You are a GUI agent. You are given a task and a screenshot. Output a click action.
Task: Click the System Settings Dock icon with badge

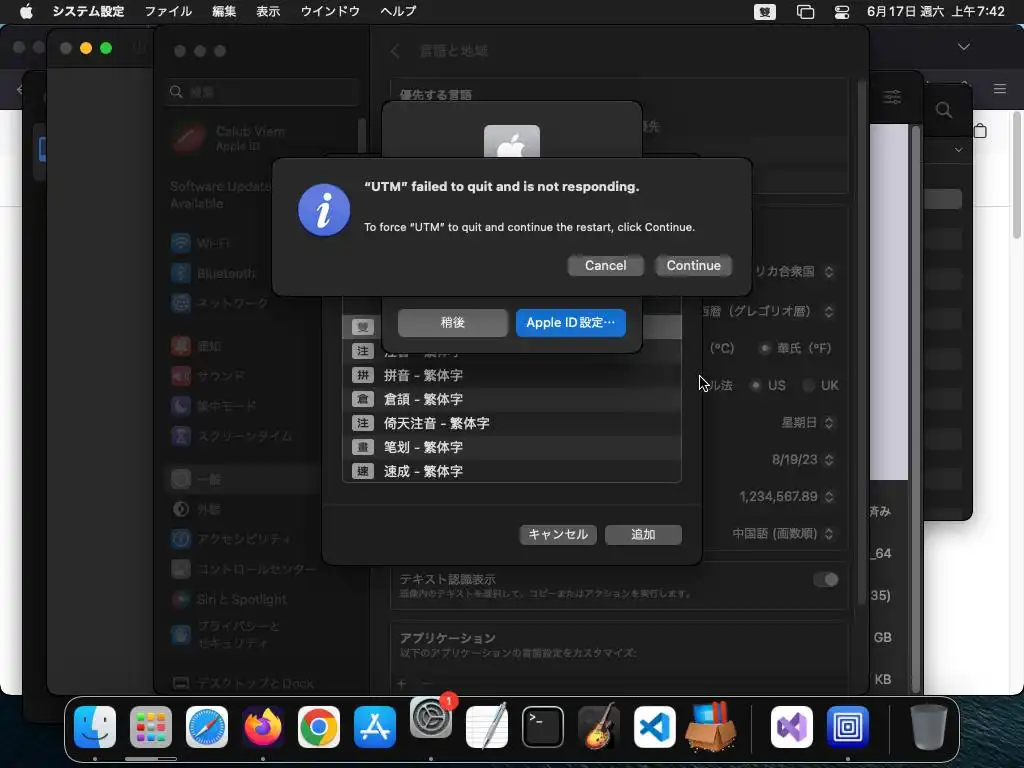tap(431, 718)
